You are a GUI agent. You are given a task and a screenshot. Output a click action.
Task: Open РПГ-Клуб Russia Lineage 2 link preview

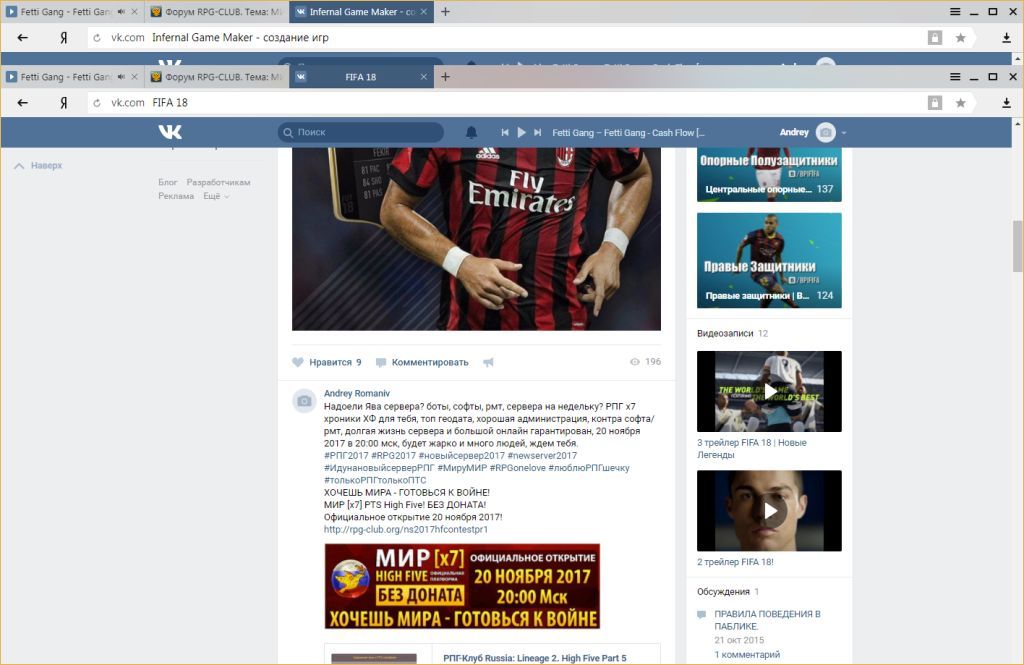(534, 658)
